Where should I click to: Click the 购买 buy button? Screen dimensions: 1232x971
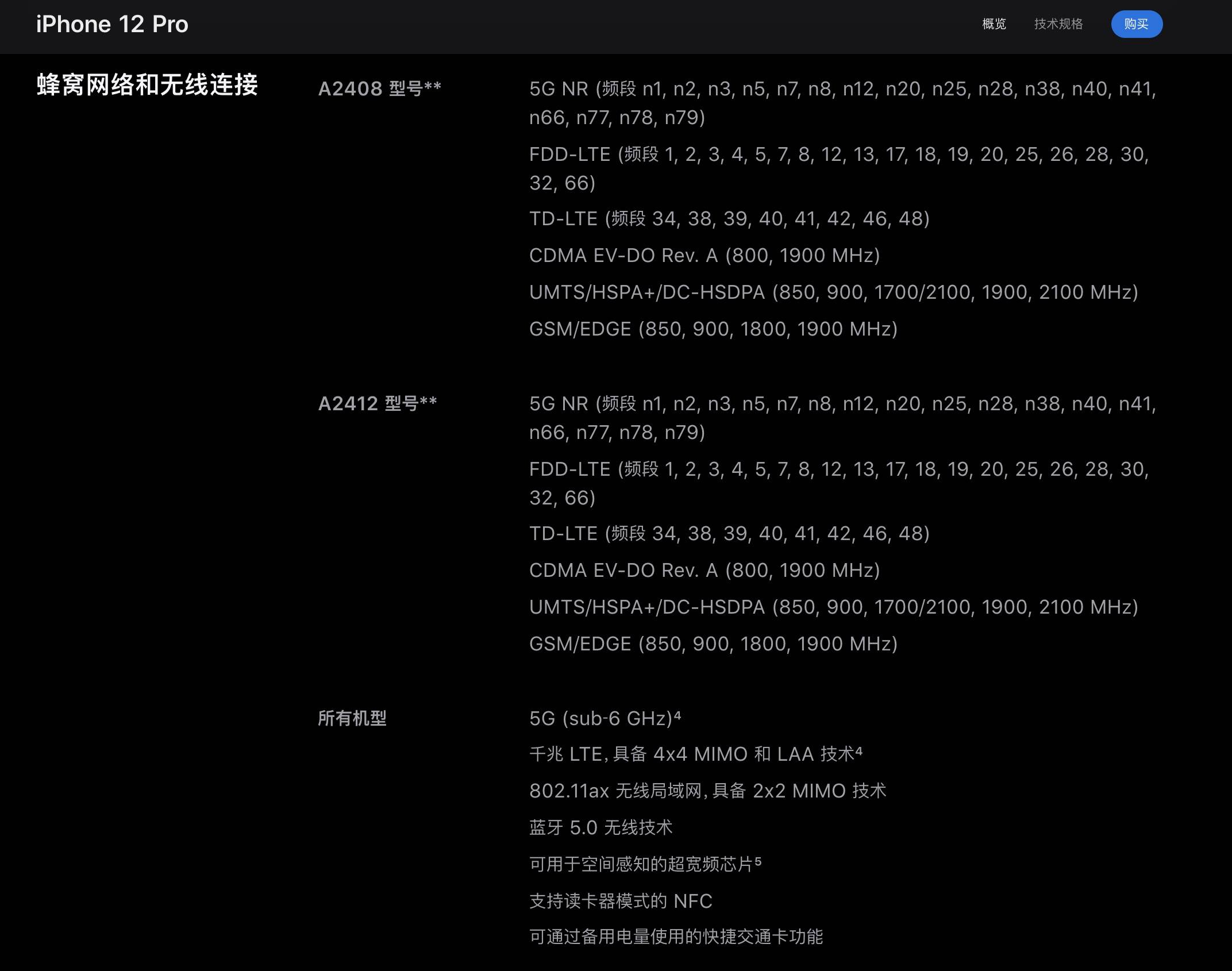[1137, 24]
